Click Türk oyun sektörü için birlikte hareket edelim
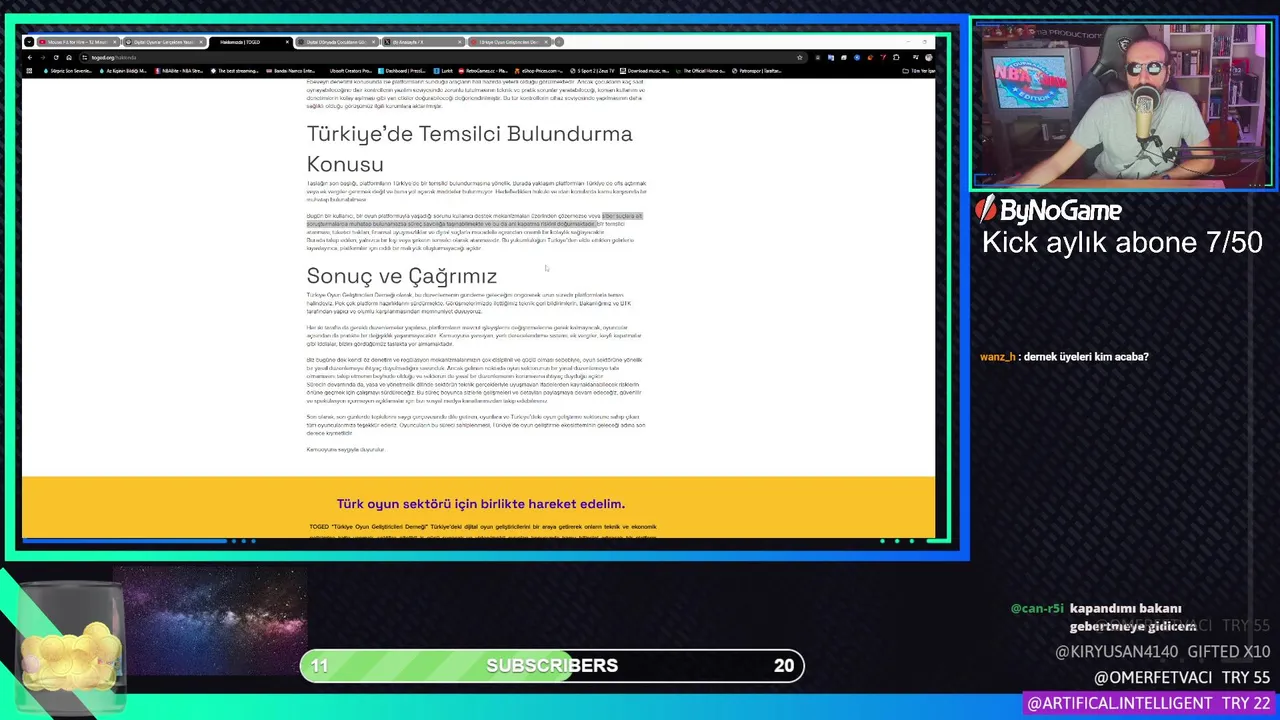Viewport: 1280px width, 720px height. click(480, 504)
